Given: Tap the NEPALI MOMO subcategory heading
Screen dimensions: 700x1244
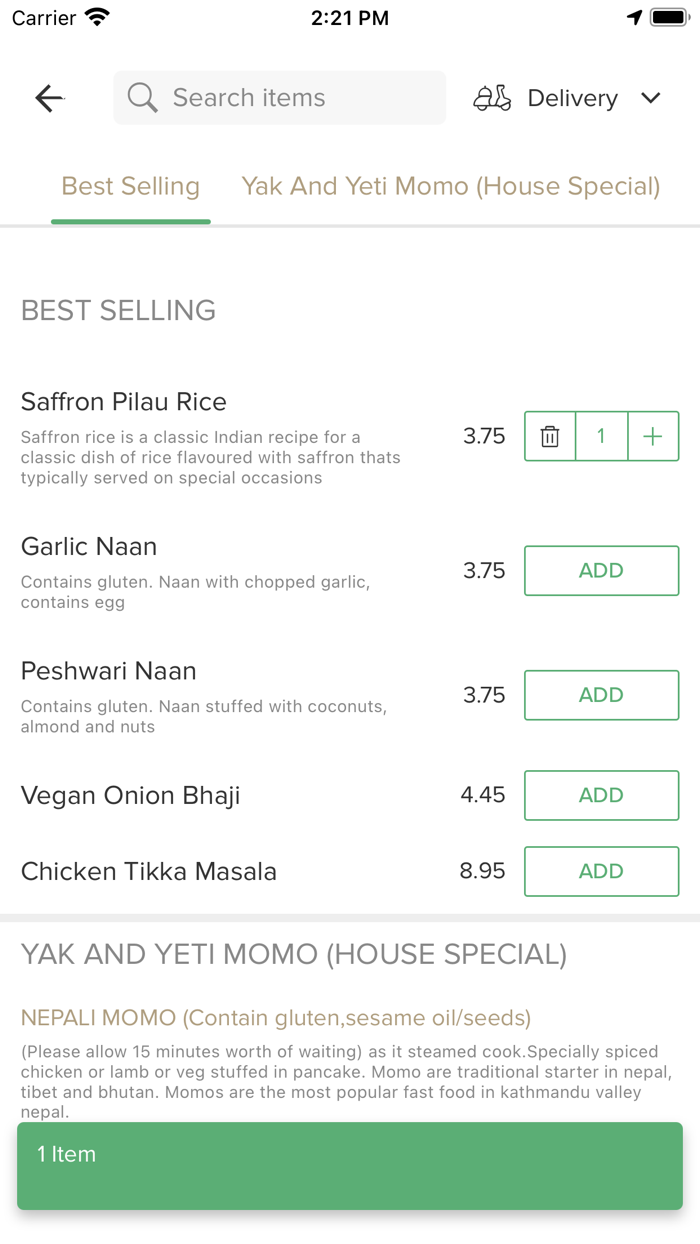Looking at the screenshot, I should [276, 1018].
